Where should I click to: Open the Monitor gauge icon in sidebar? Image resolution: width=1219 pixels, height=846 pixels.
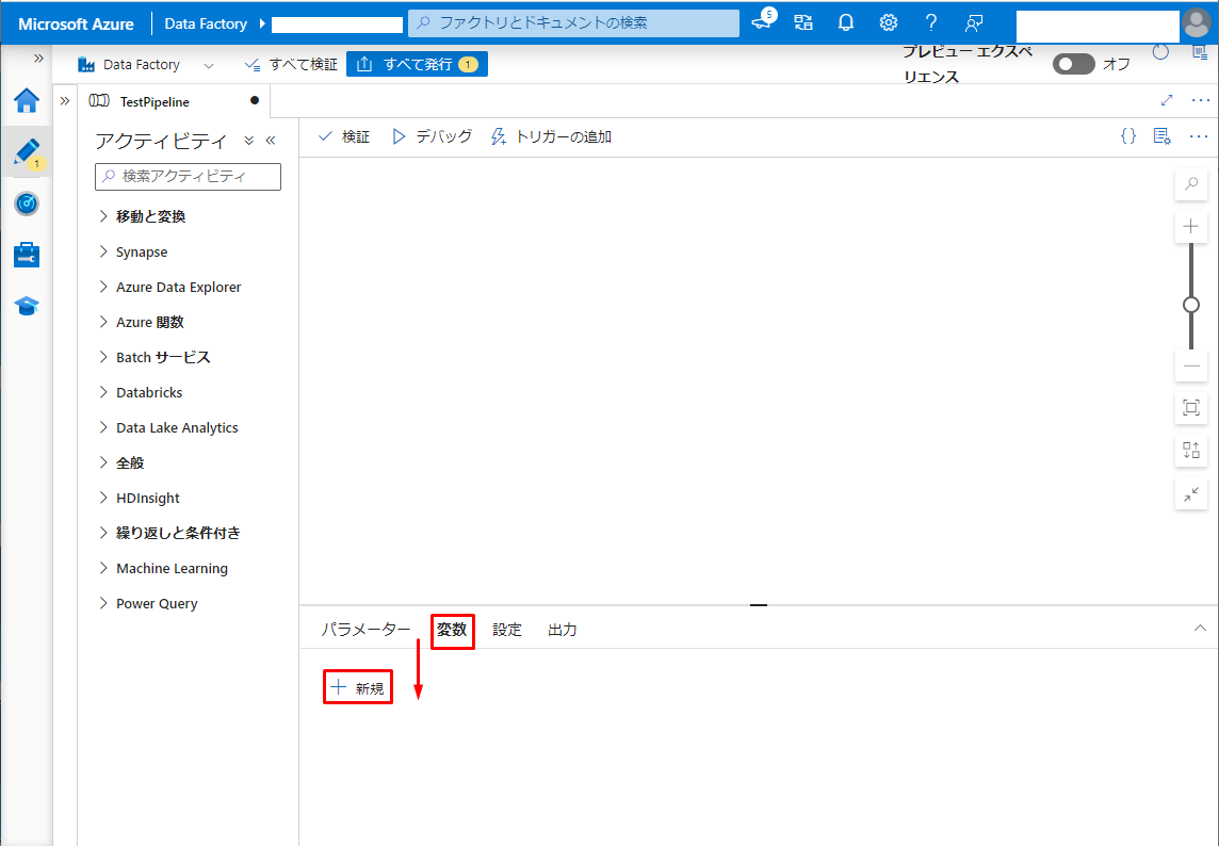tap(27, 204)
